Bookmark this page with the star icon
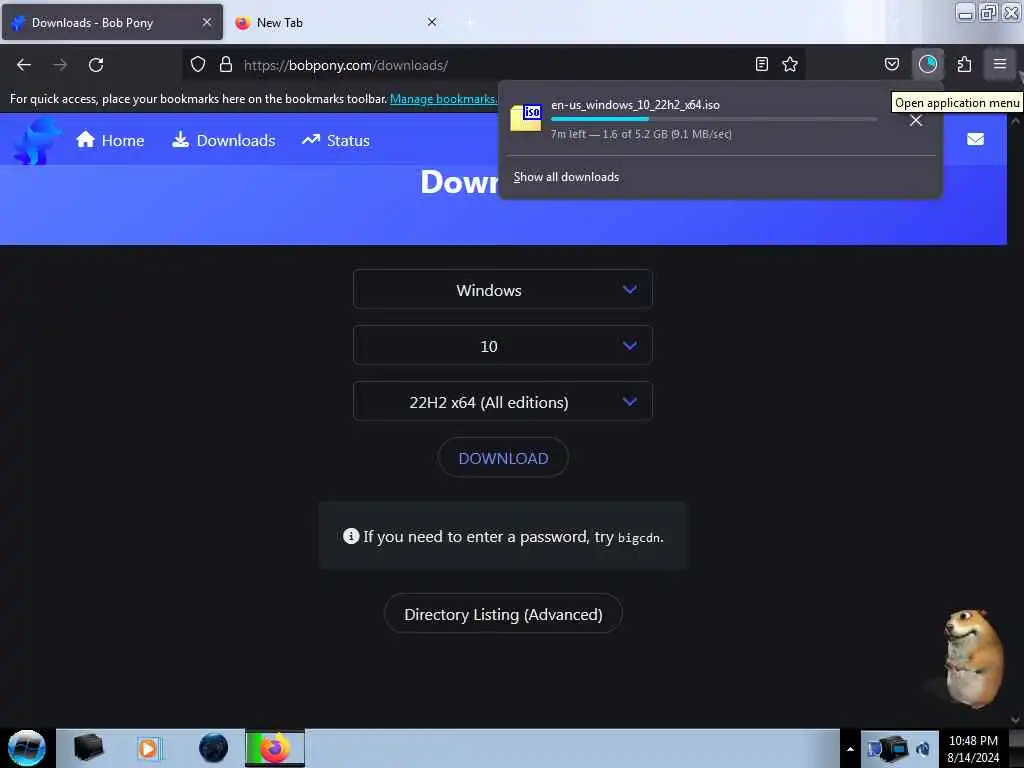The image size is (1024, 768). [x=790, y=64]
